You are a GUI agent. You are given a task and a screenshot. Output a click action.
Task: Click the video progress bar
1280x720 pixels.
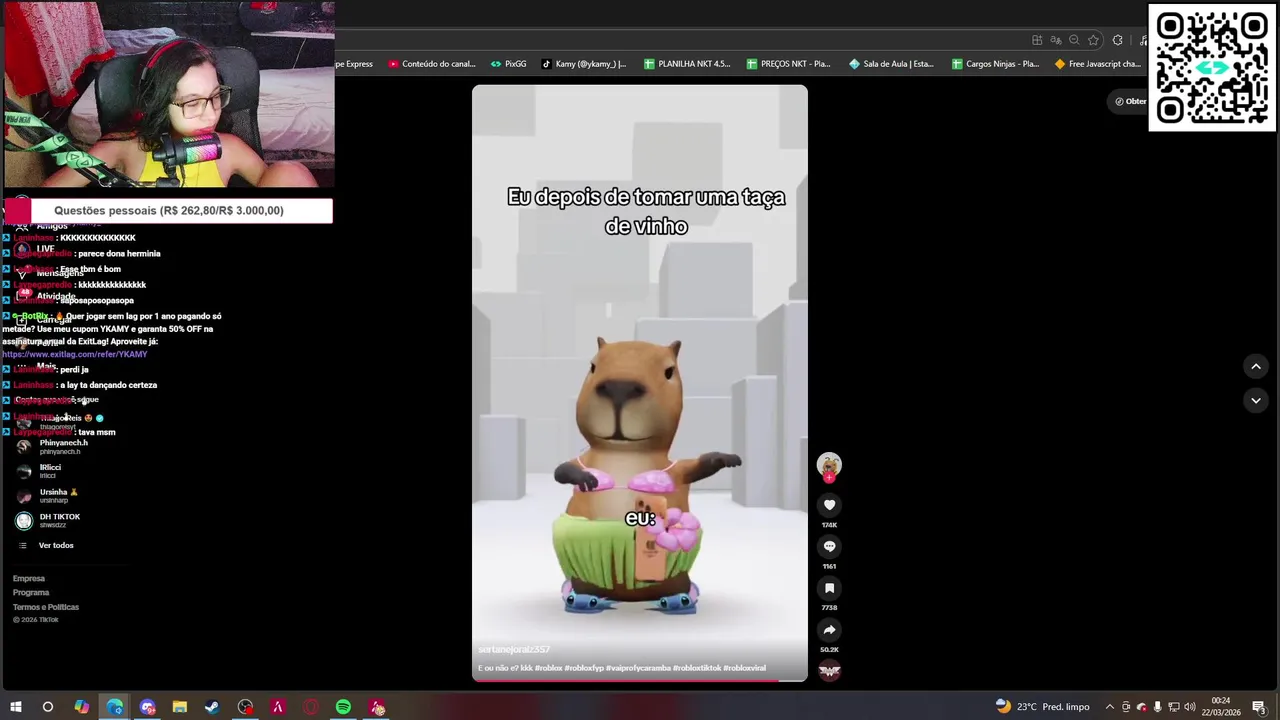click(640, 680)
